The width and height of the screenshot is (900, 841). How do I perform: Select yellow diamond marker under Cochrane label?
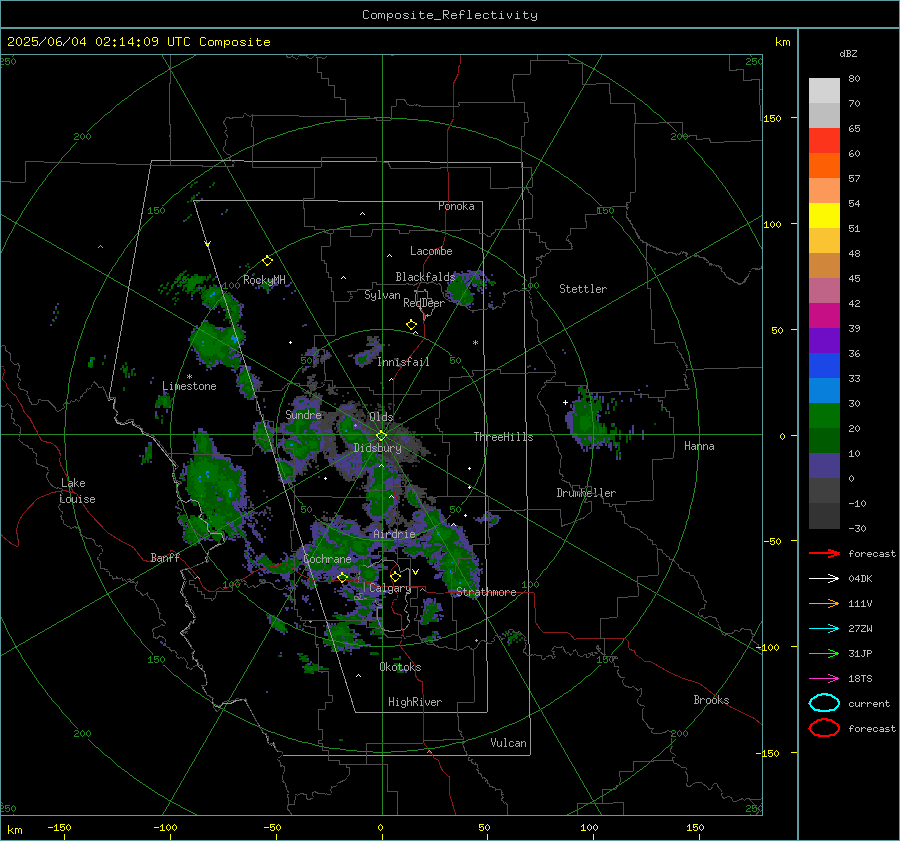coord(342,577)
